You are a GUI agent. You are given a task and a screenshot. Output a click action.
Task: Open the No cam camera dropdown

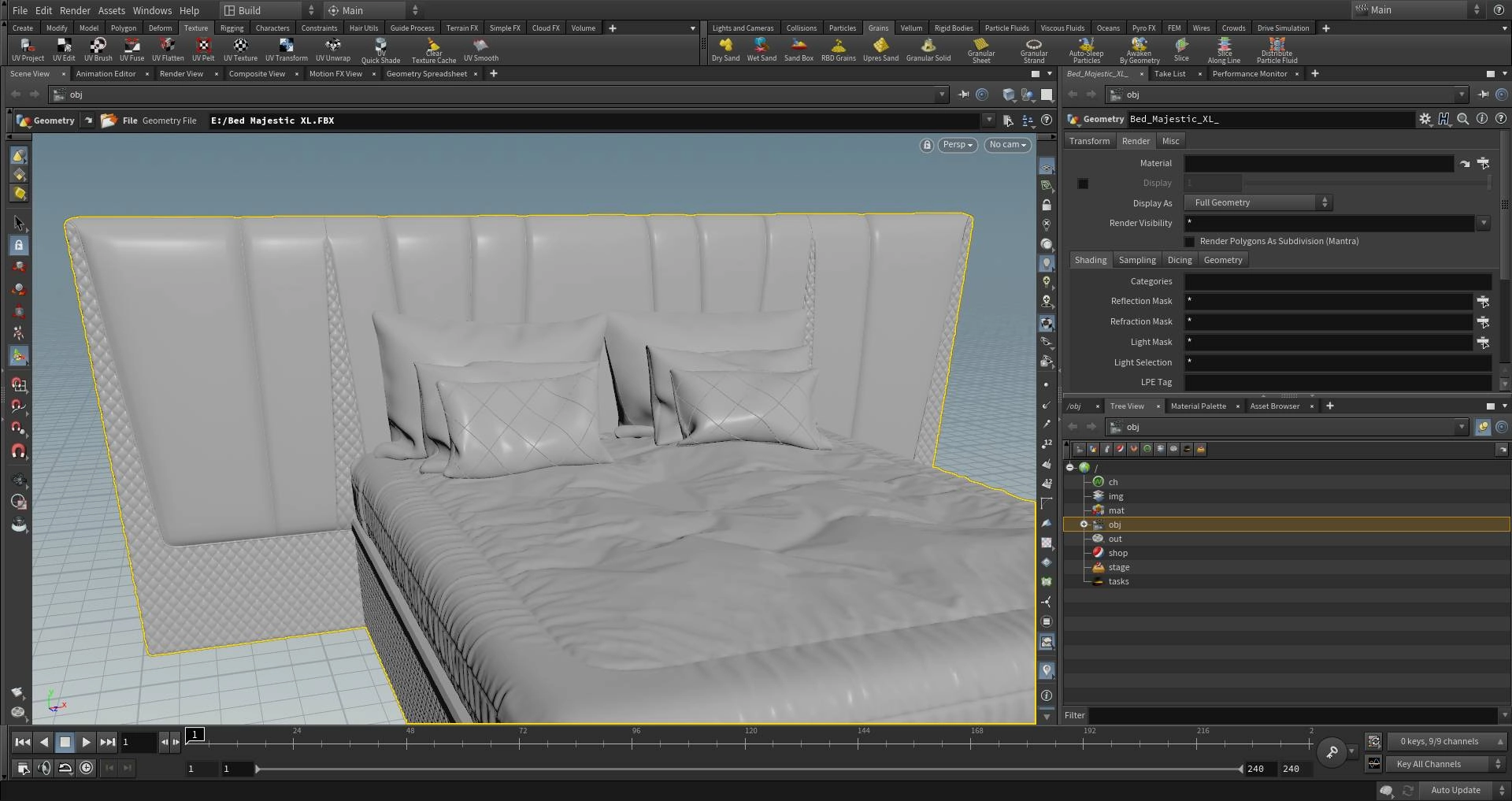point(1007,145)
